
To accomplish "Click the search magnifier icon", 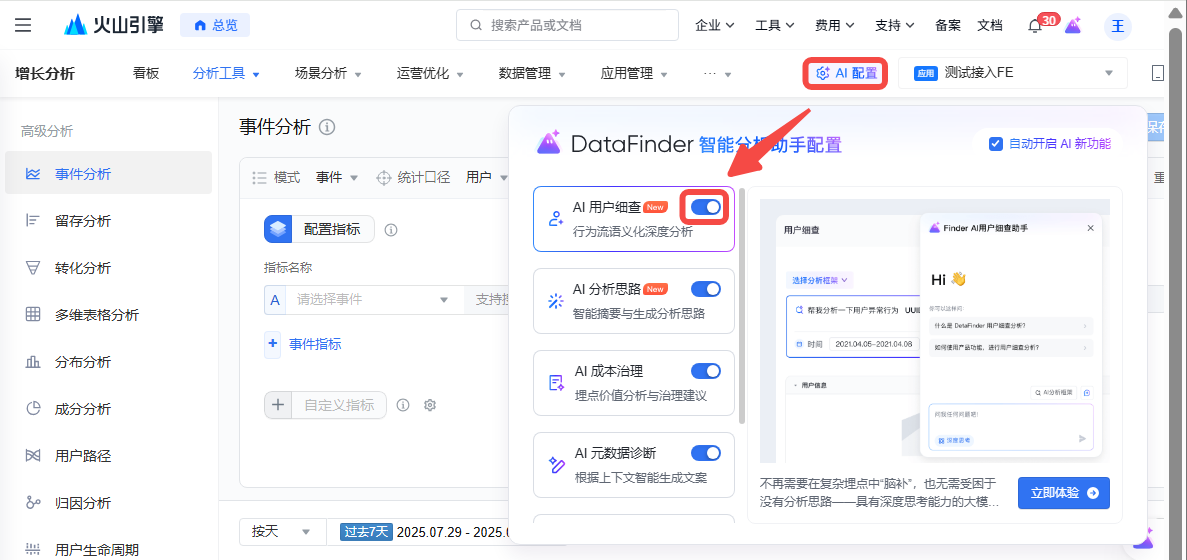I will coord(476,25).
